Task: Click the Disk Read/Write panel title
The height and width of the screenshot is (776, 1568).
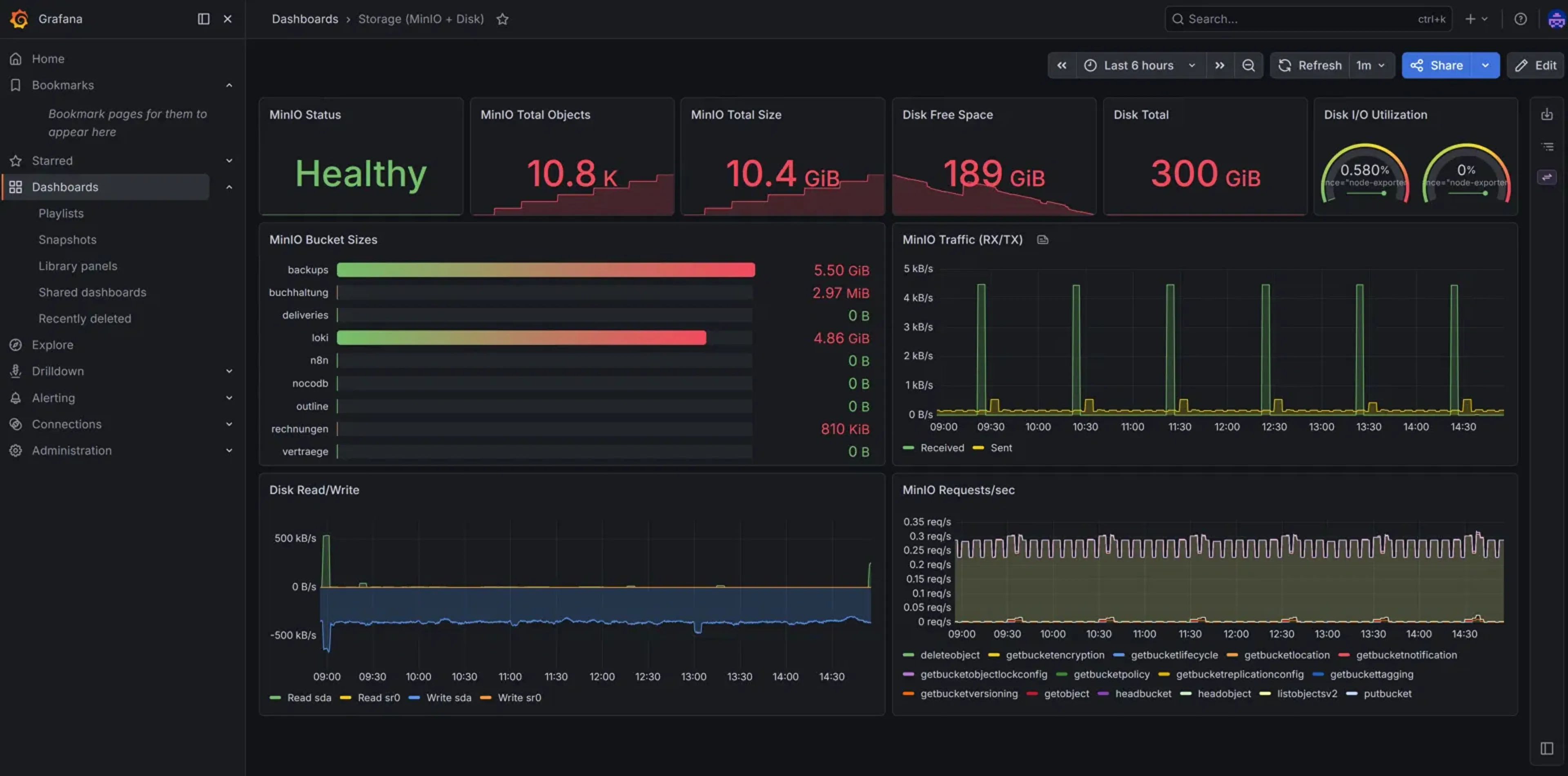Action: pos(314,490)
